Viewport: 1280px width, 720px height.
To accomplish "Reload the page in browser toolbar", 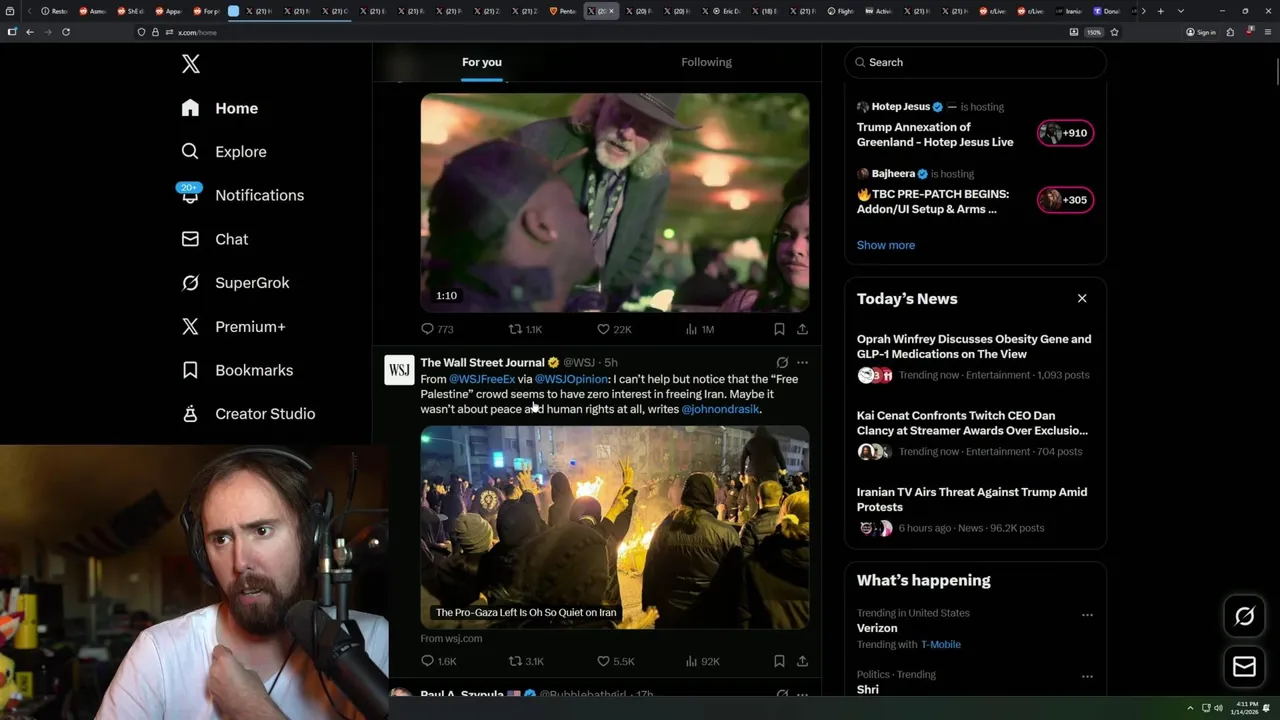I will pos(66,32).
